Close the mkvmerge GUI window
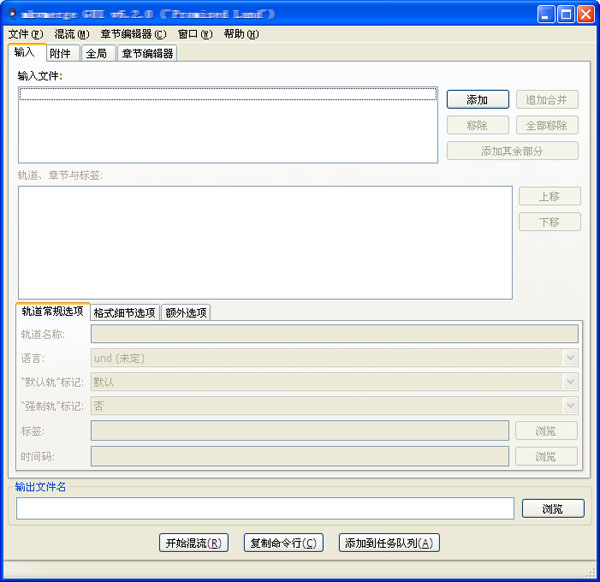The height and width of the screenshot is (582, 600). (x=586, y=15)
